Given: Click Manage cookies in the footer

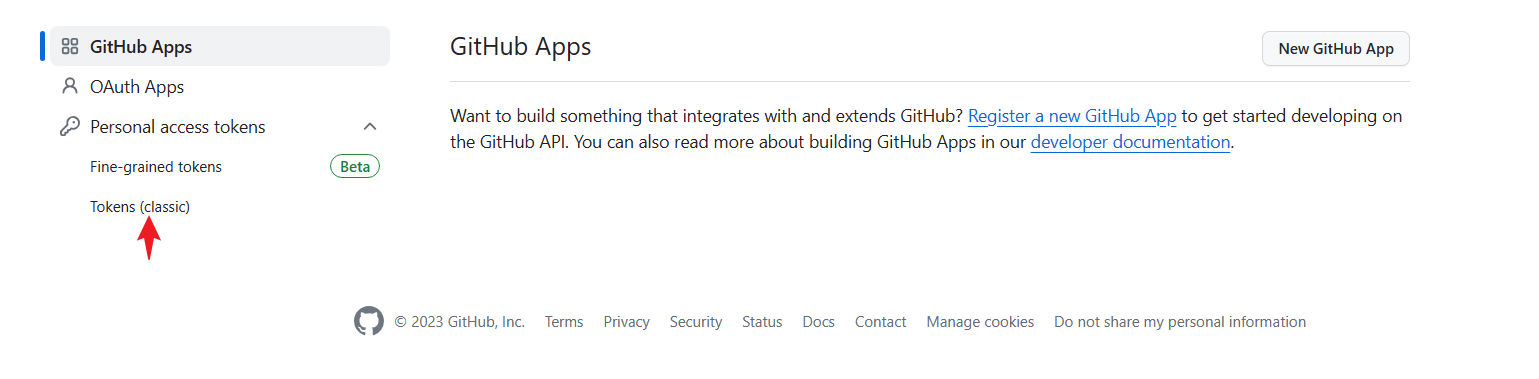Looking at the screenshot, I should point(980,322).
